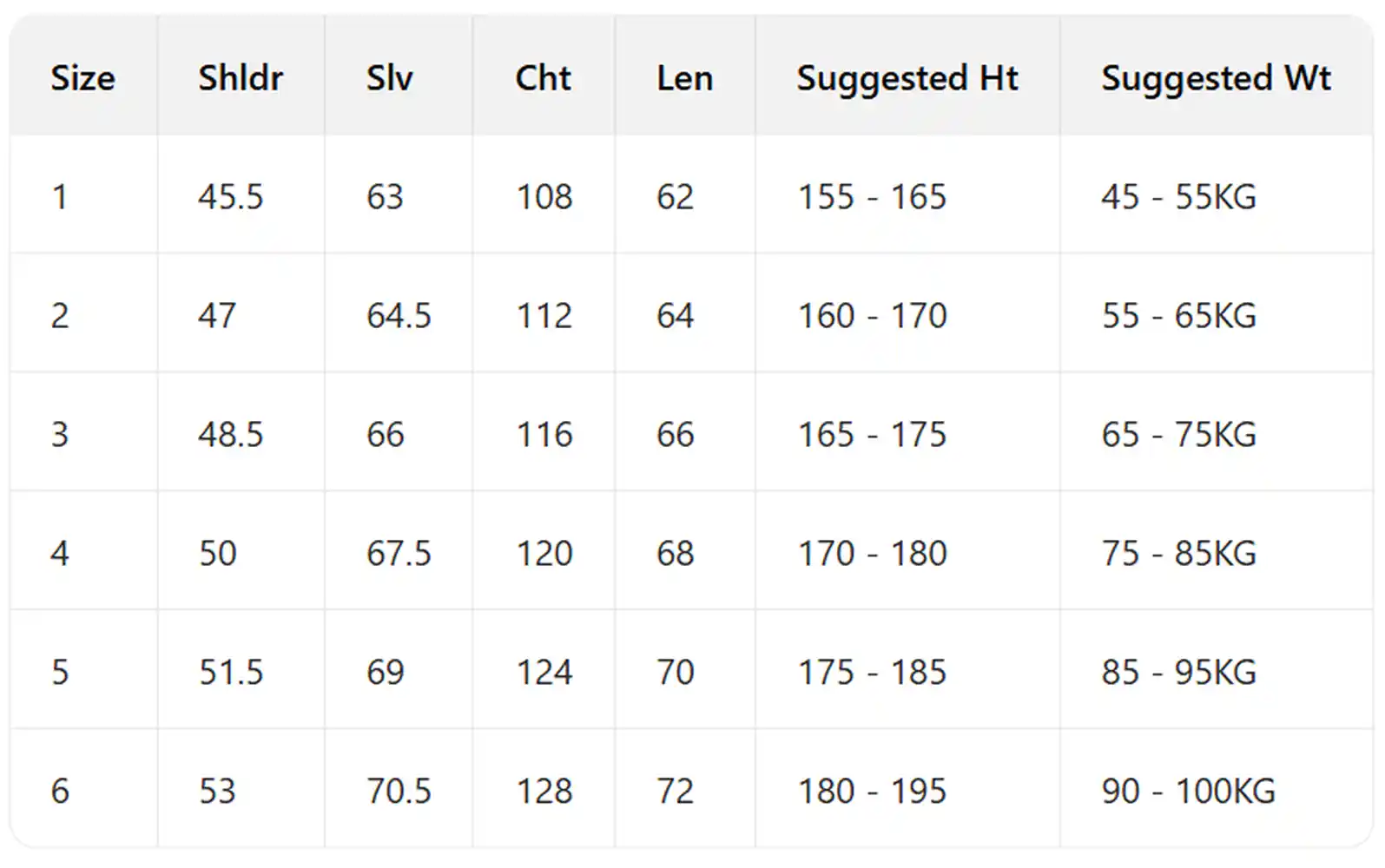
Task: Select weight range 65 - 75KG
Action: (x=1178, y=435)
